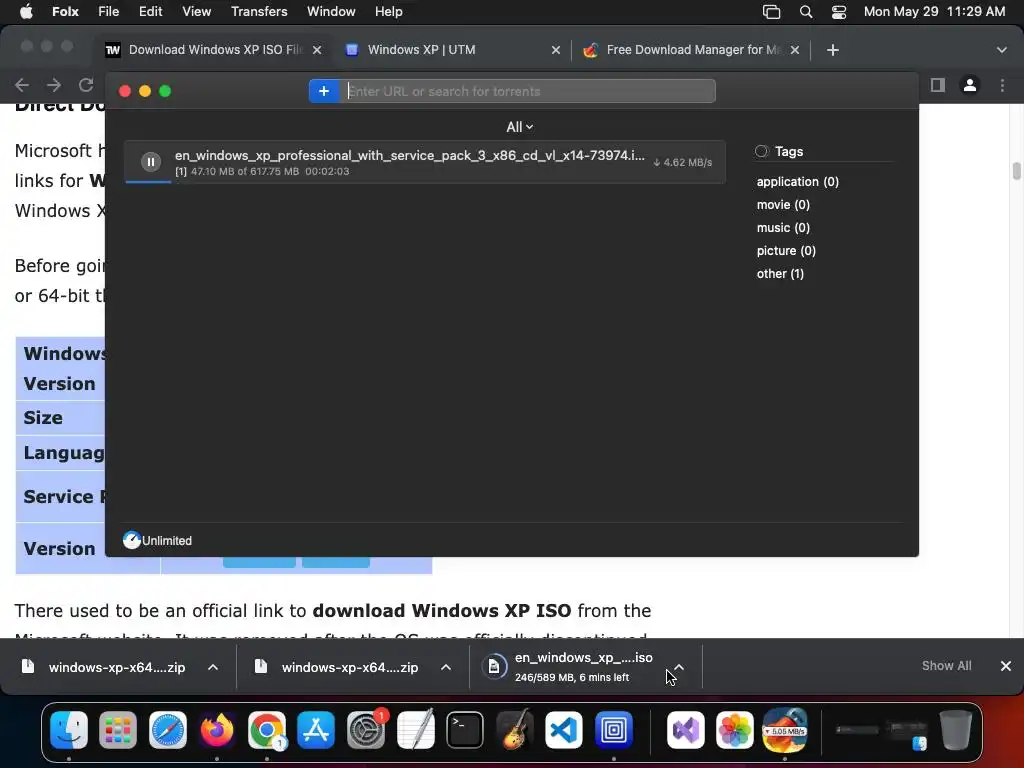The image size is (1024, 768).
Task: Select the music (0) tag
Action: click(x=783, y=227)
